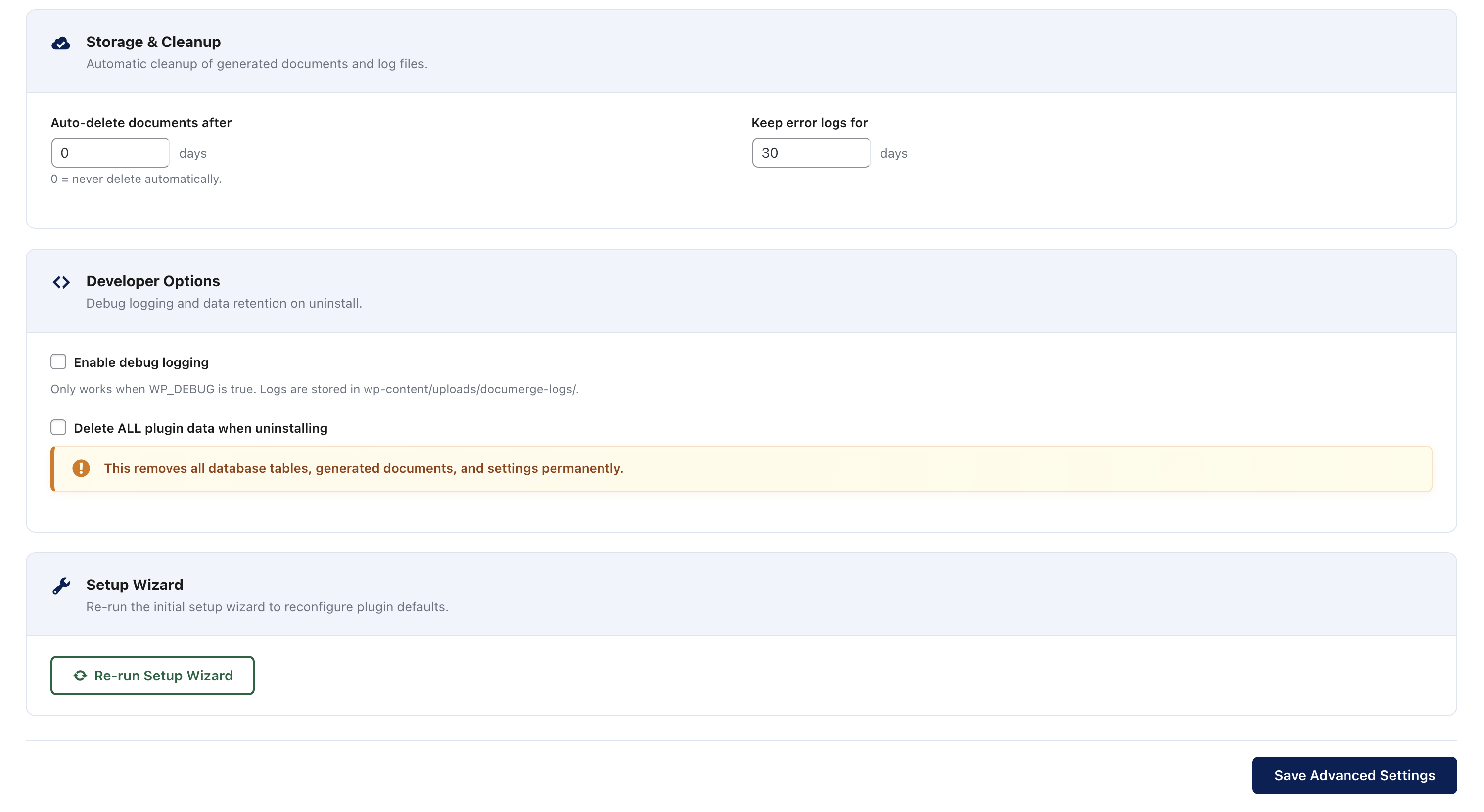Click the Setup Wizard wrench icon
This screenshot has height=812, width=1484.
[61, 586]
